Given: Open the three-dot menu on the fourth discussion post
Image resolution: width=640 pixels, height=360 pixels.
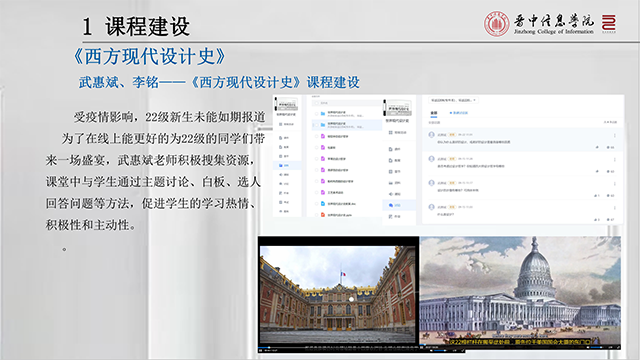Looking at the screenshot, I should tap(615, 208).
